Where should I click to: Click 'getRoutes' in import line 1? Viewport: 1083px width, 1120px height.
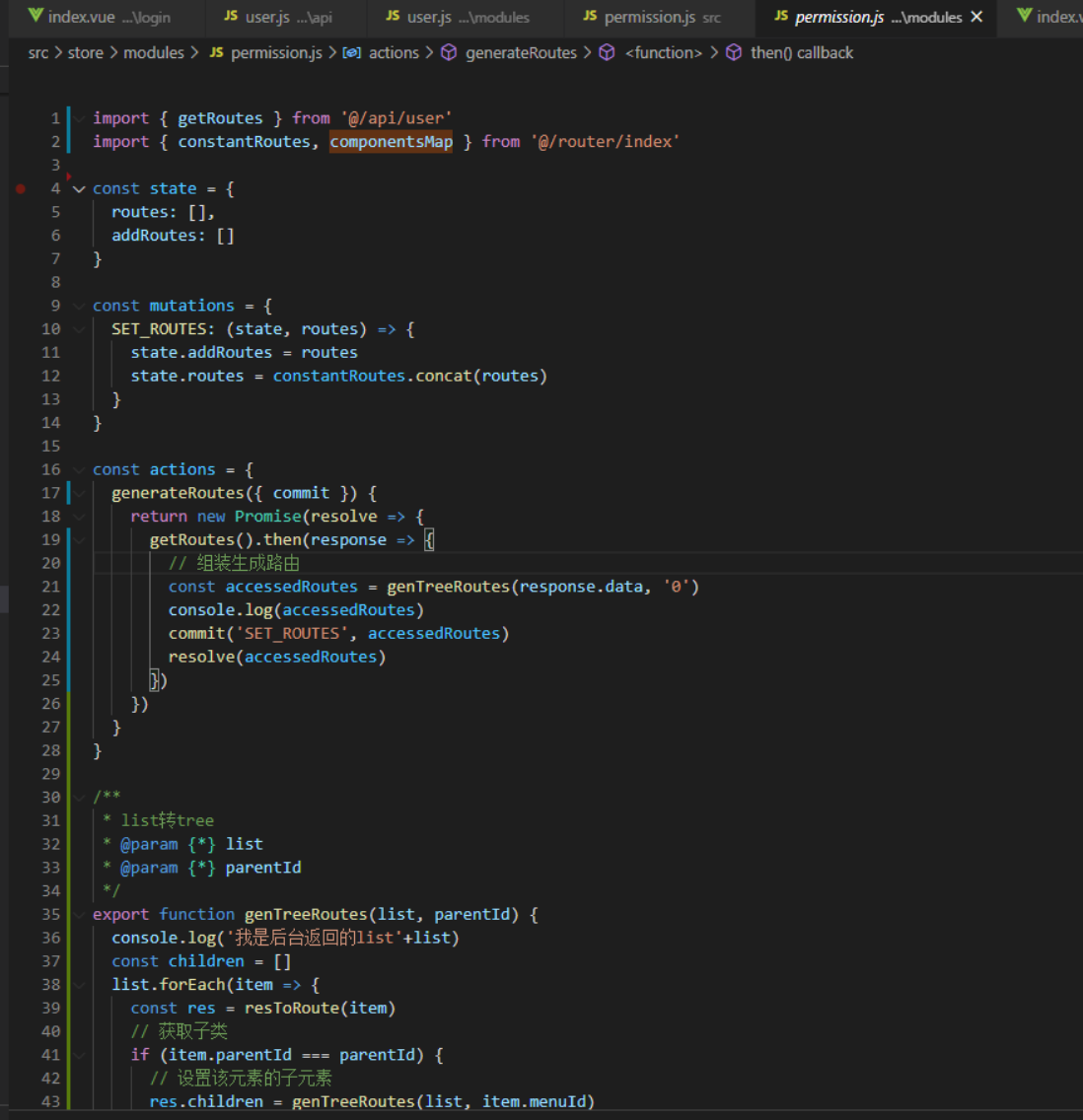tap(220, 118)
